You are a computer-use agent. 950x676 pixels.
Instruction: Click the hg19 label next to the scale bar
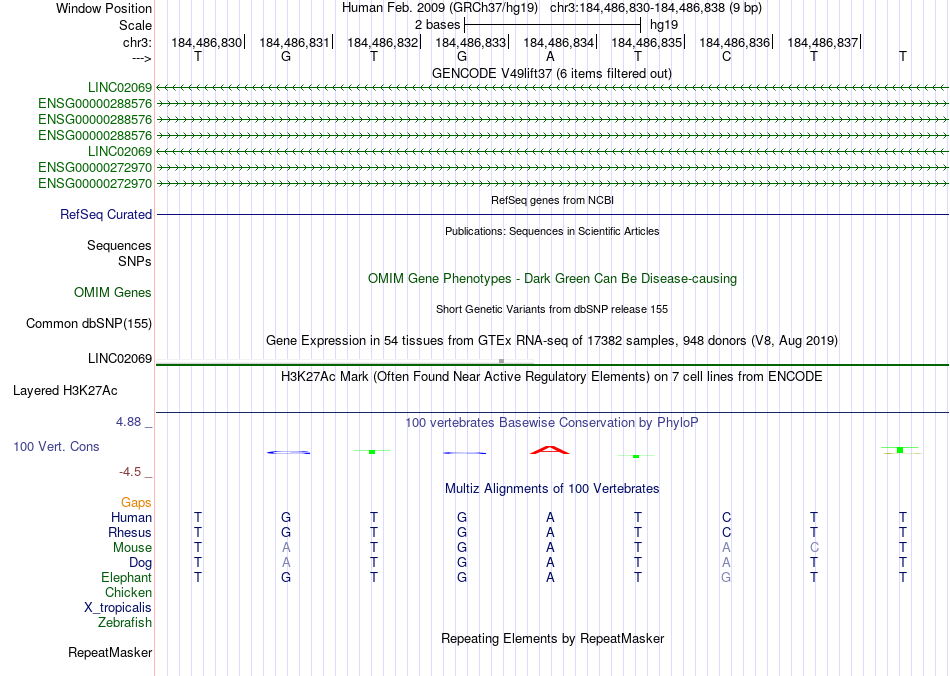pyautogui.click(x=664, y=25)
